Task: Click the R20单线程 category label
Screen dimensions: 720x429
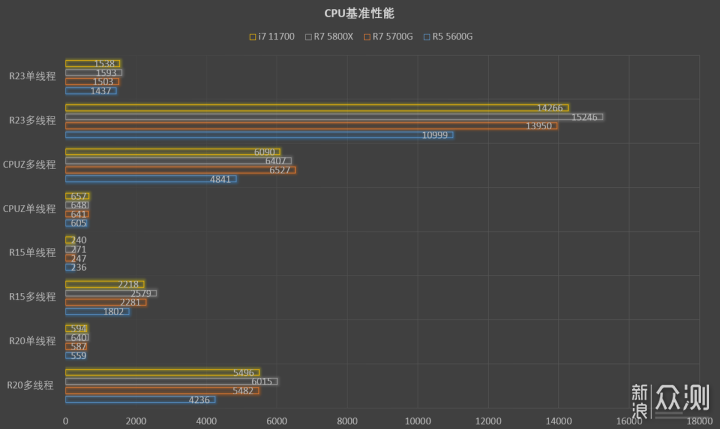Action: 32,341
